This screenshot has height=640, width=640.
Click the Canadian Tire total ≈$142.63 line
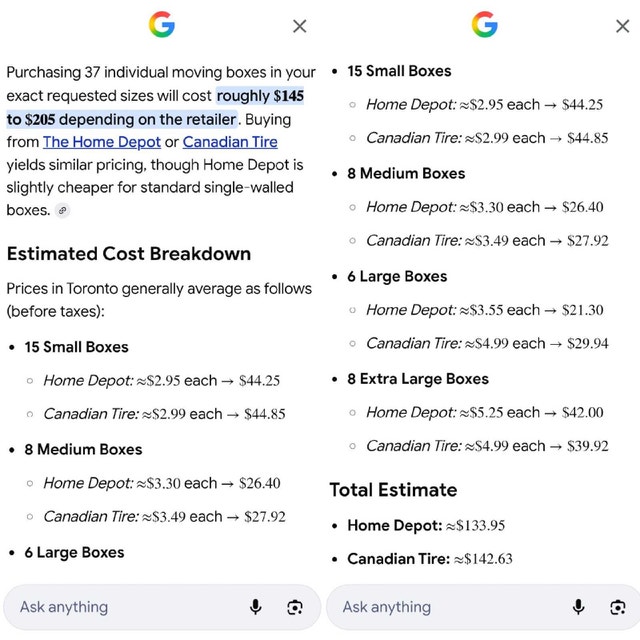[x=430, y=559]
